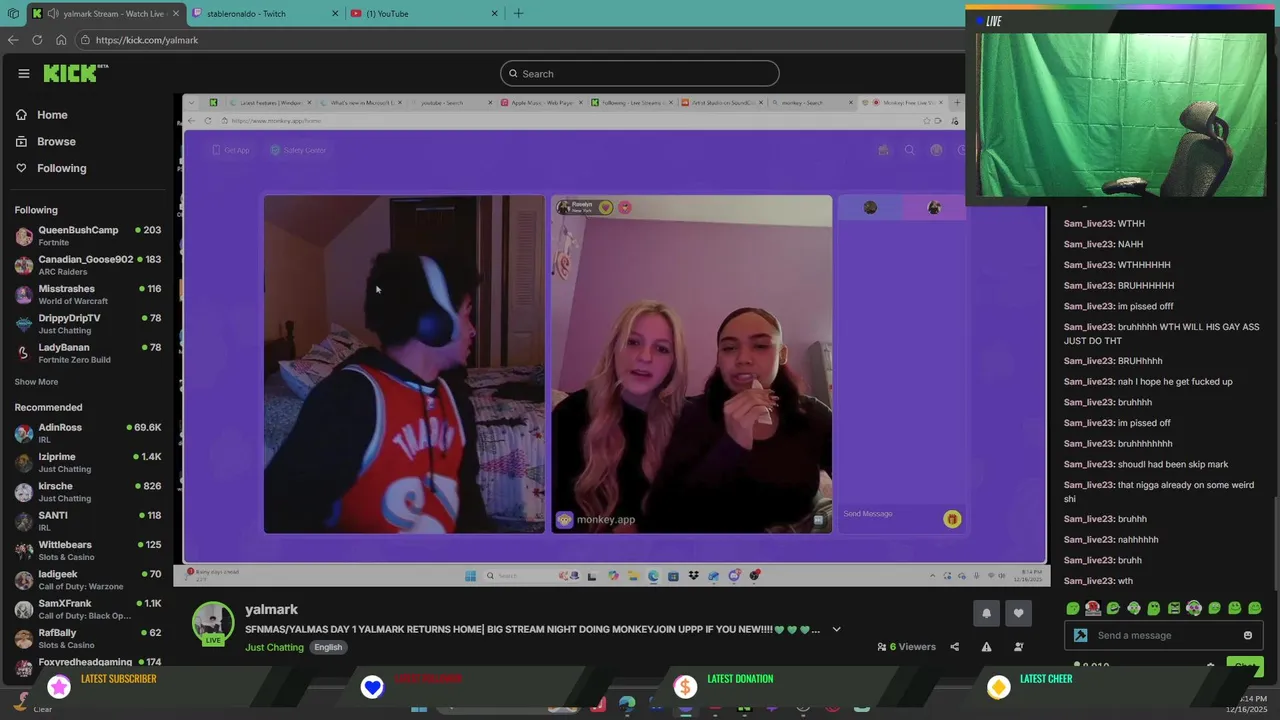1280x720 pixels.
Task: Toggle stream notifications with the bell button
Action: coord(986,613)
